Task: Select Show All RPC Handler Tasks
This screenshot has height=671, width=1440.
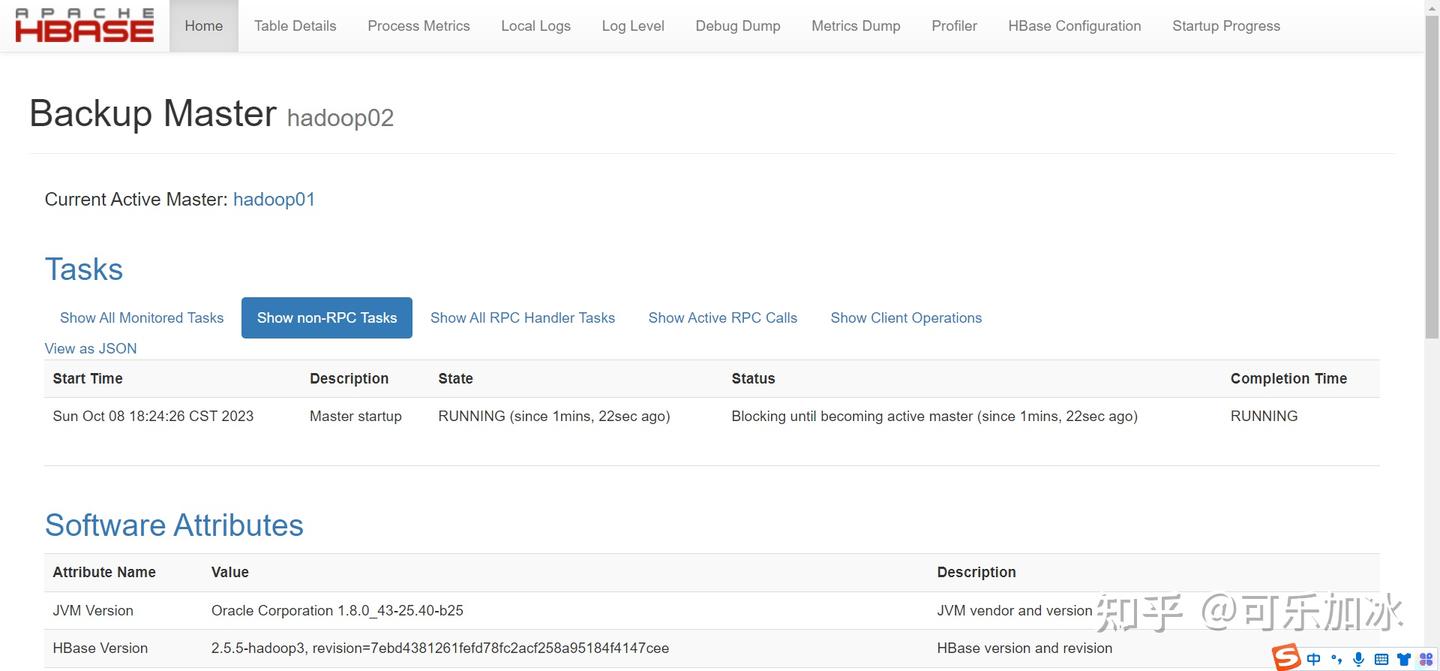Action: (x=522, y=318)
